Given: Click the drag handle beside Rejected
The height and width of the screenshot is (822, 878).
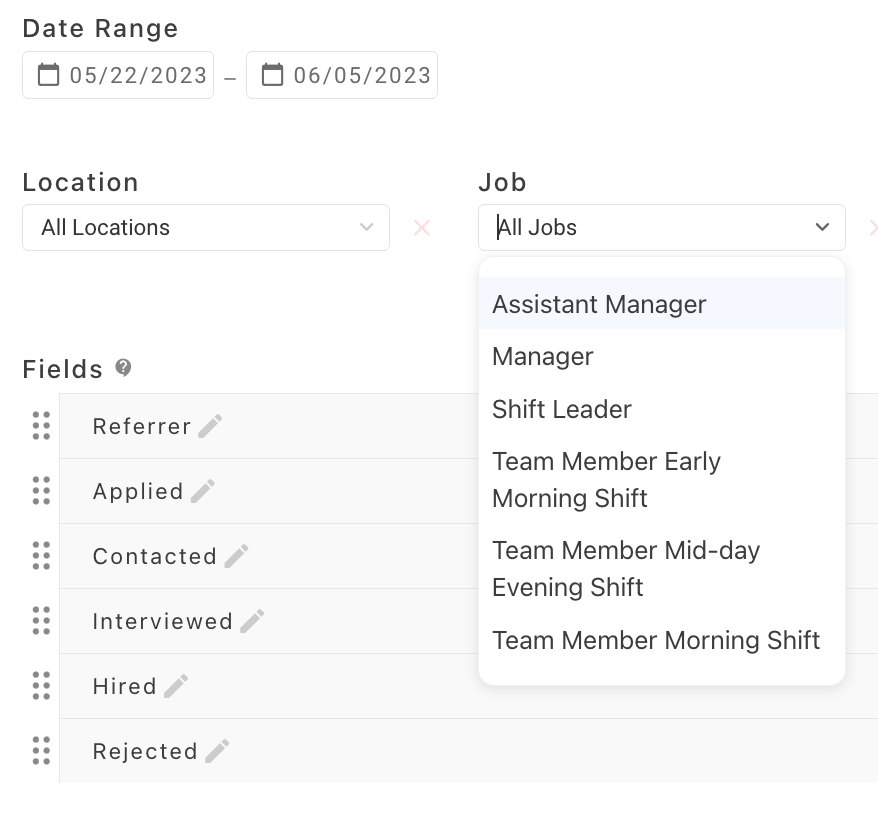Looking at the screenshot, I should [x=41, y=751].
